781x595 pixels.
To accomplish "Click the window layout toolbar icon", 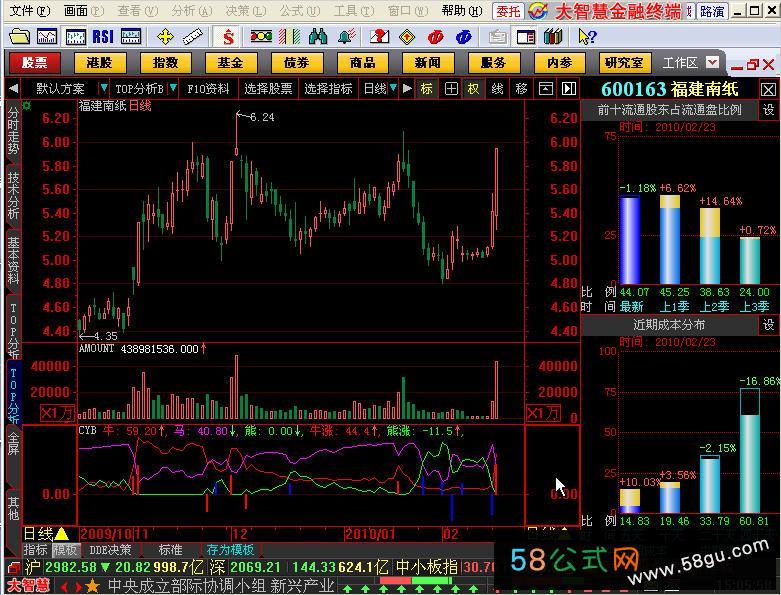I will [526, 37].
